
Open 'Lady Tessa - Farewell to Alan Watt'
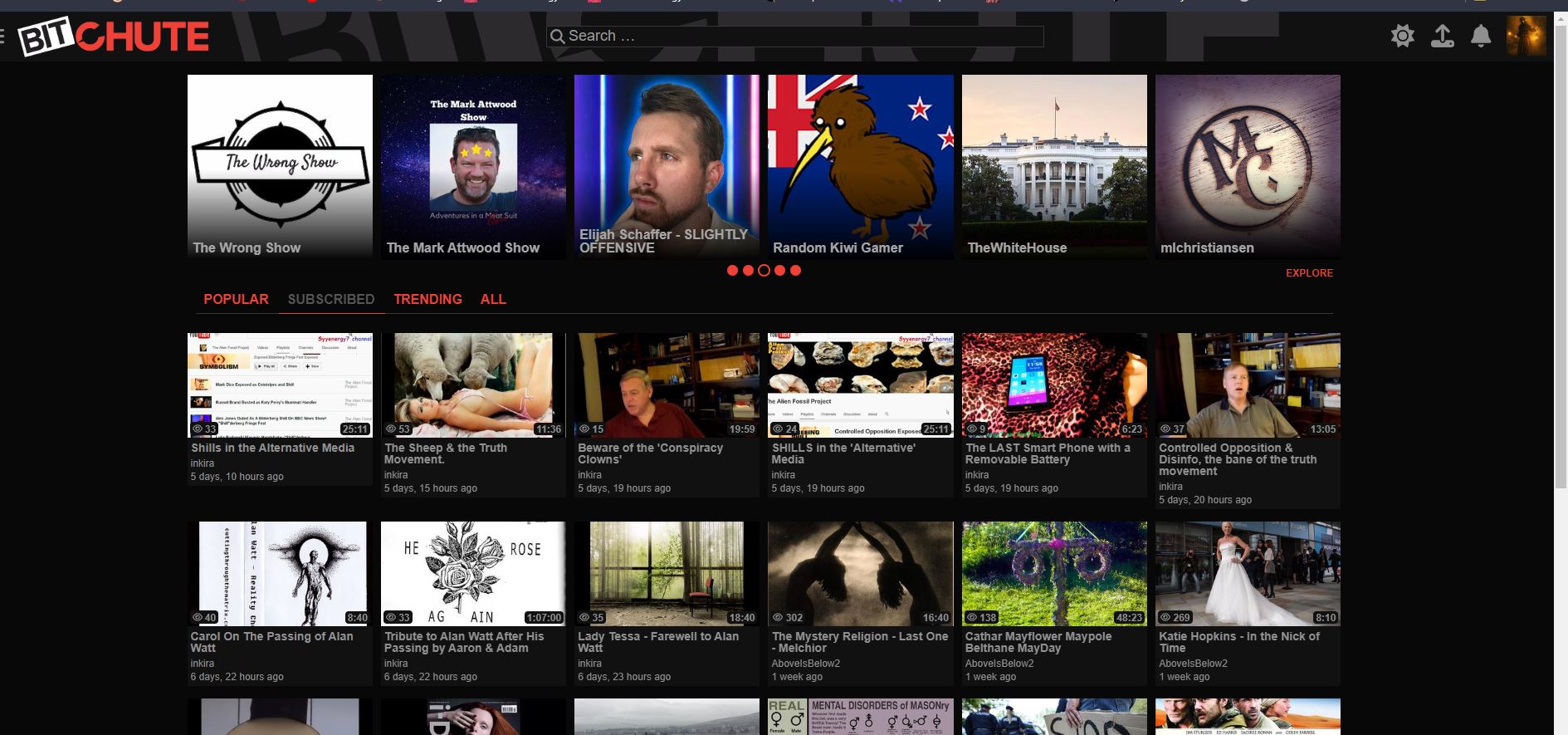coord(658,642)
